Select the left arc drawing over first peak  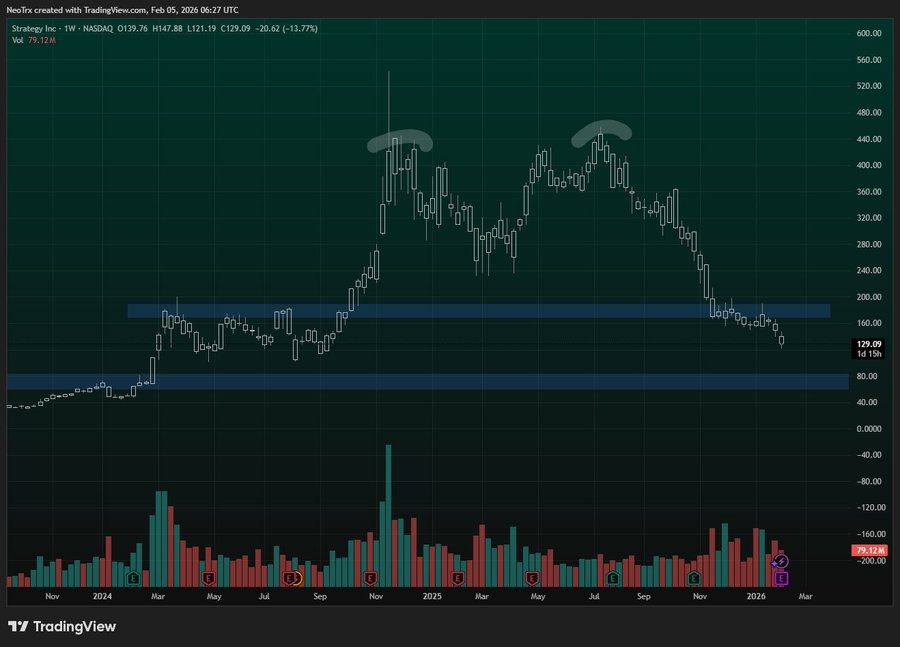coord(400,139)
